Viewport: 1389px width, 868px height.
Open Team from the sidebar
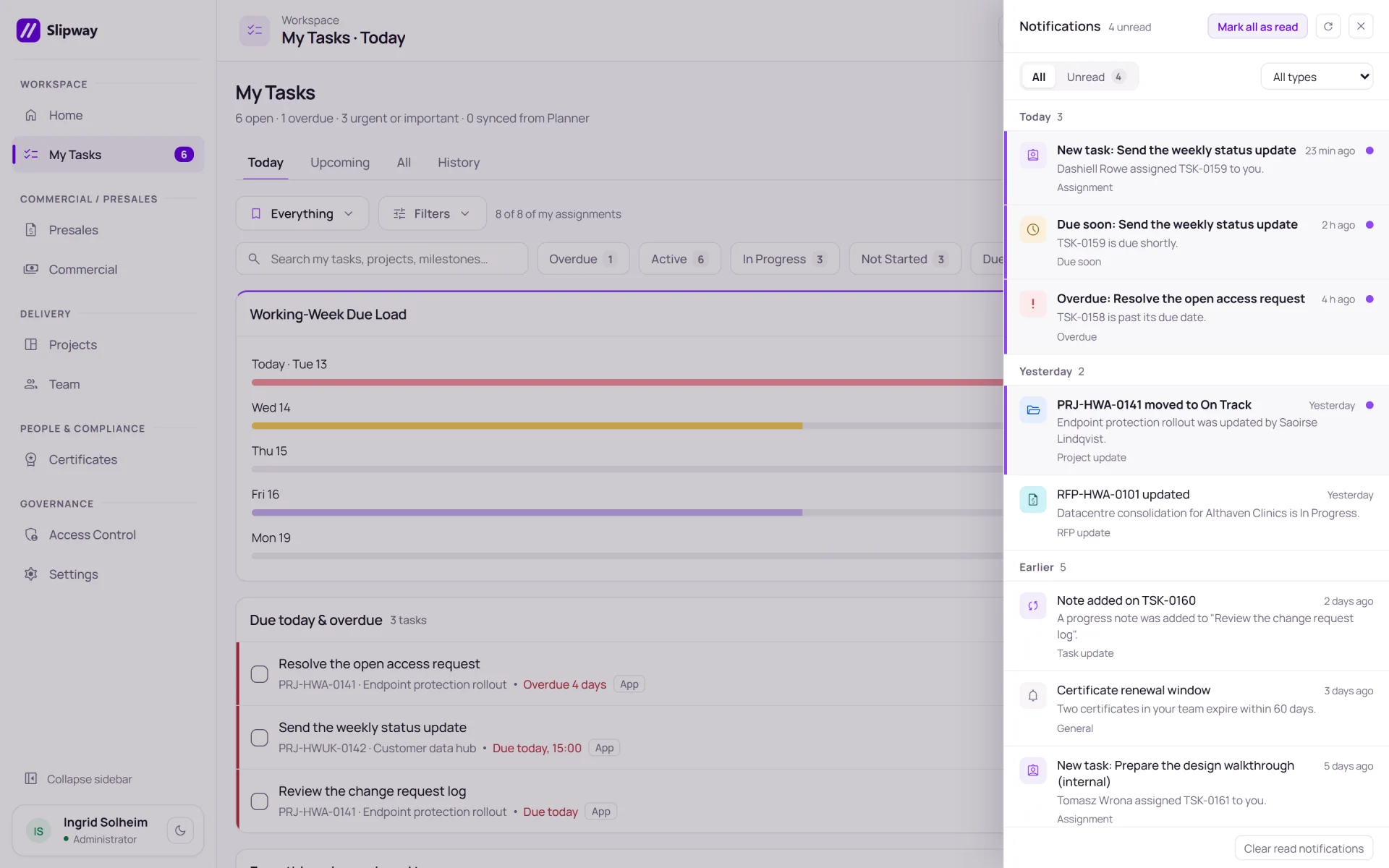tap(108, 384)
